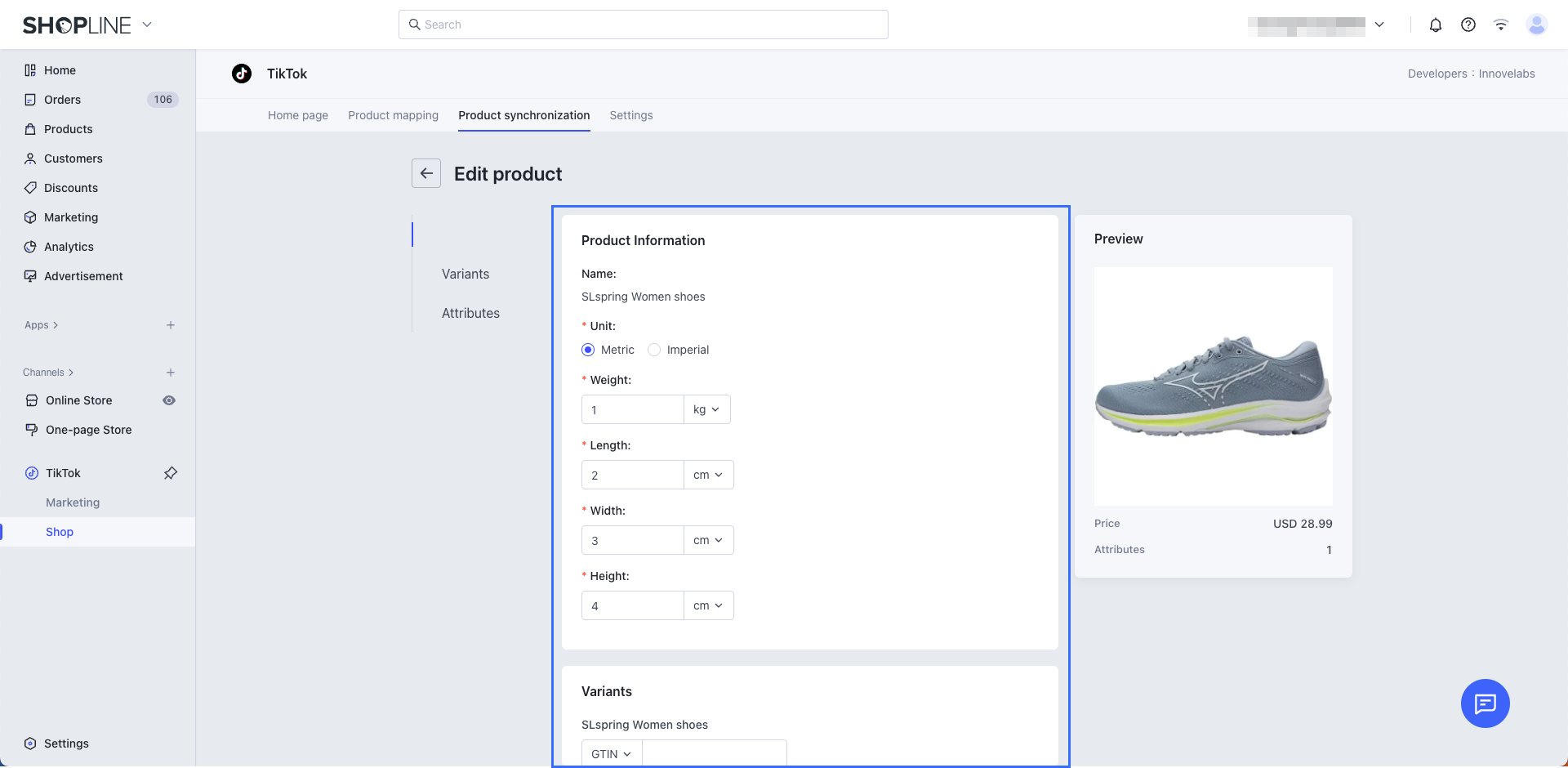Add a new sales channel with plus icon

pos(170,373)
